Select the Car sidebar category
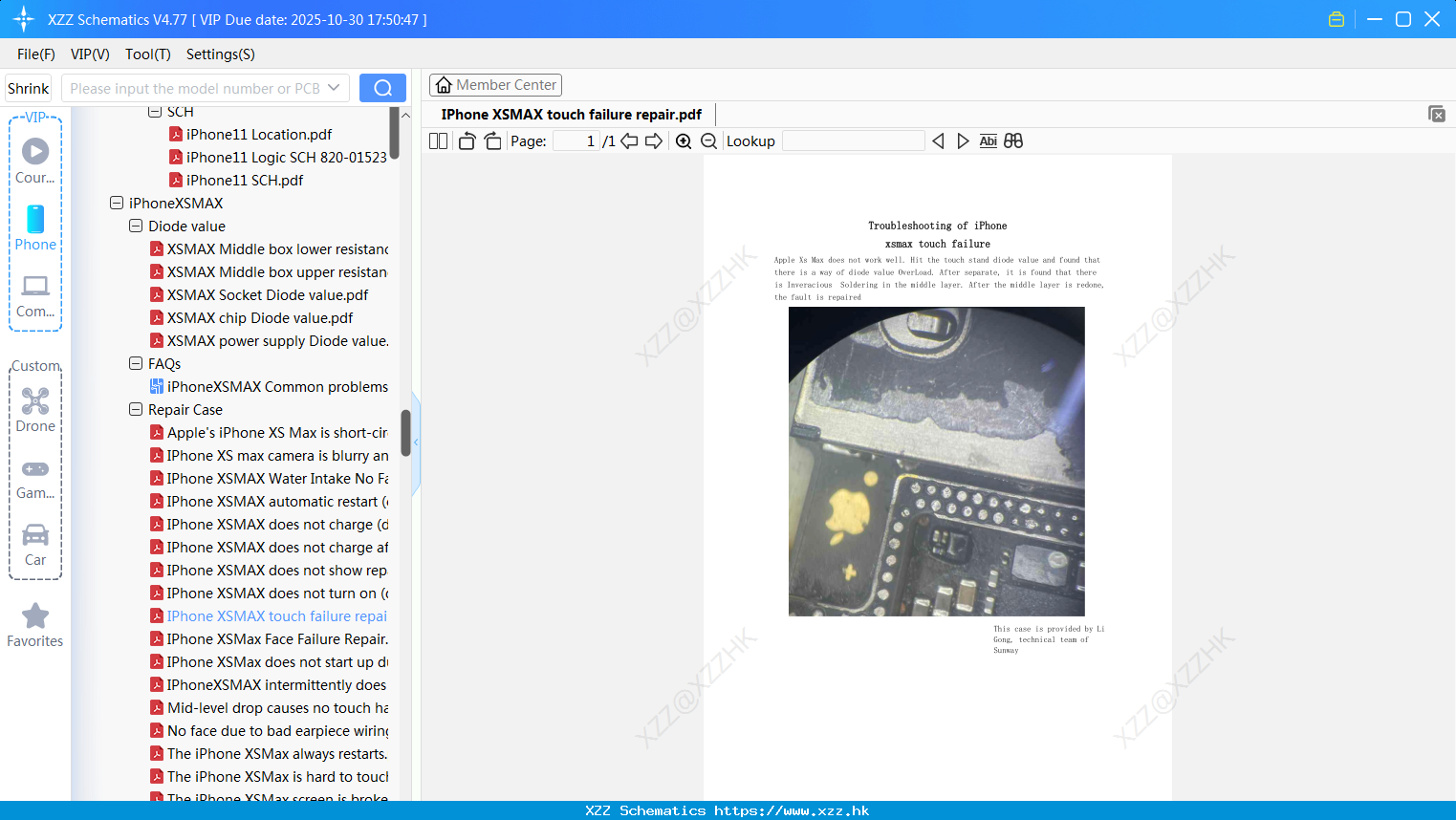This screenshot has height=820, width=1456. (x=35, y=545)
